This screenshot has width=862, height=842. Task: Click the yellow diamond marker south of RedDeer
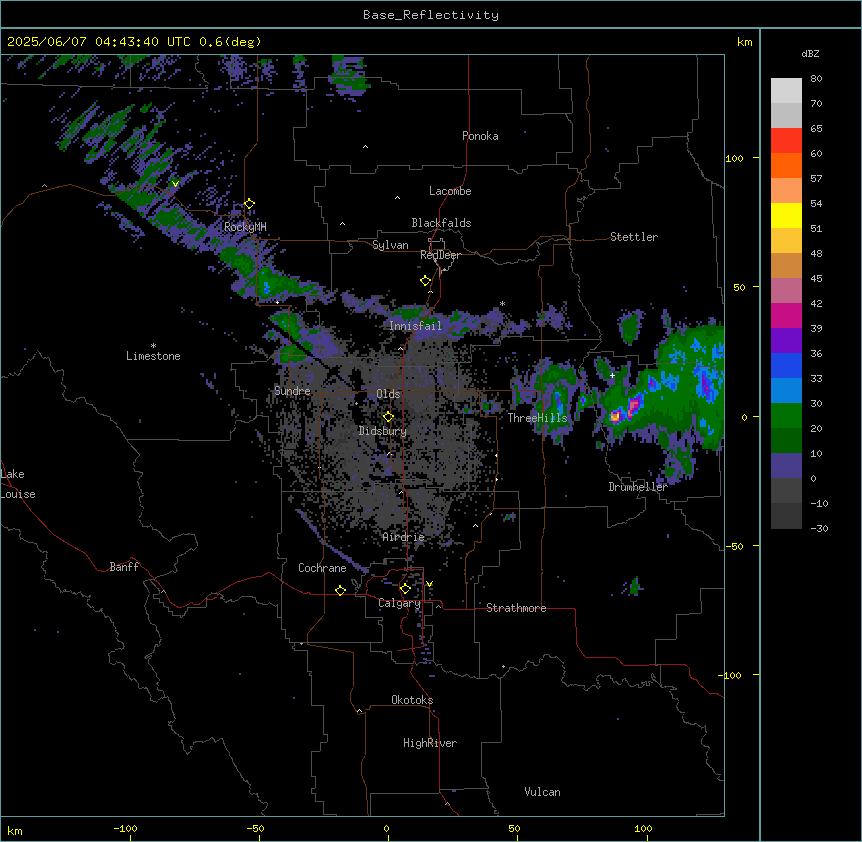click(x=426, y=281)
